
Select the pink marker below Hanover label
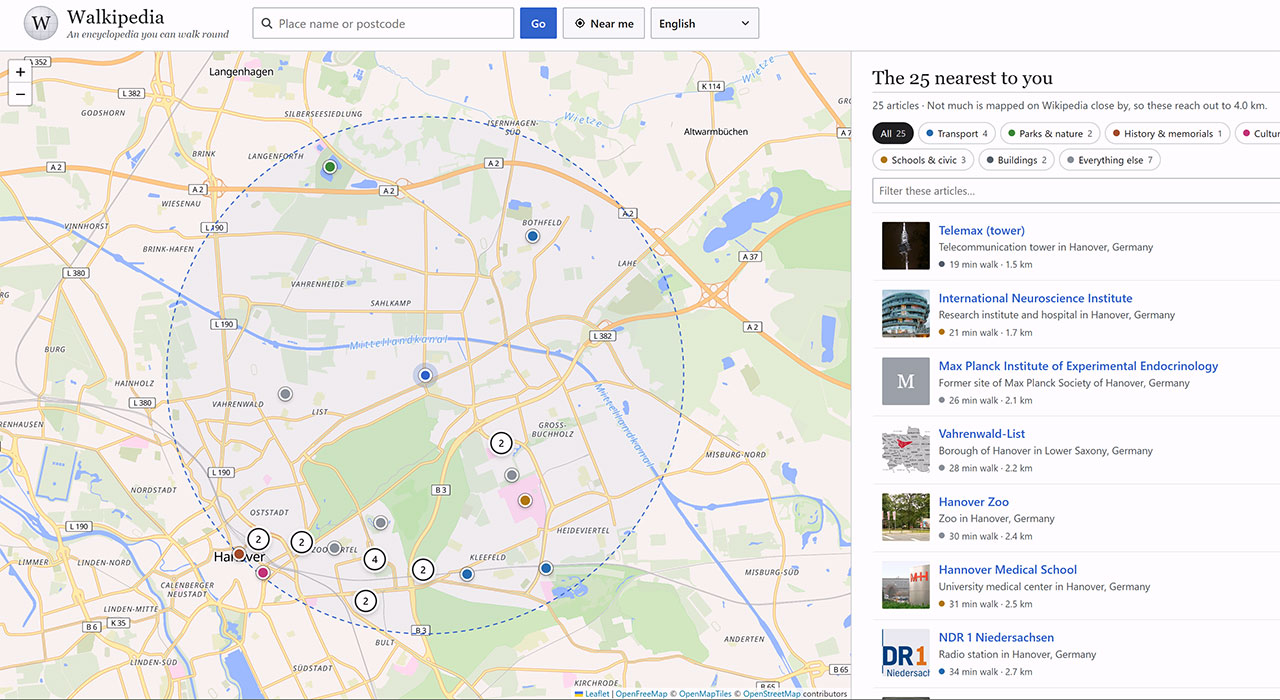point(263,573)
